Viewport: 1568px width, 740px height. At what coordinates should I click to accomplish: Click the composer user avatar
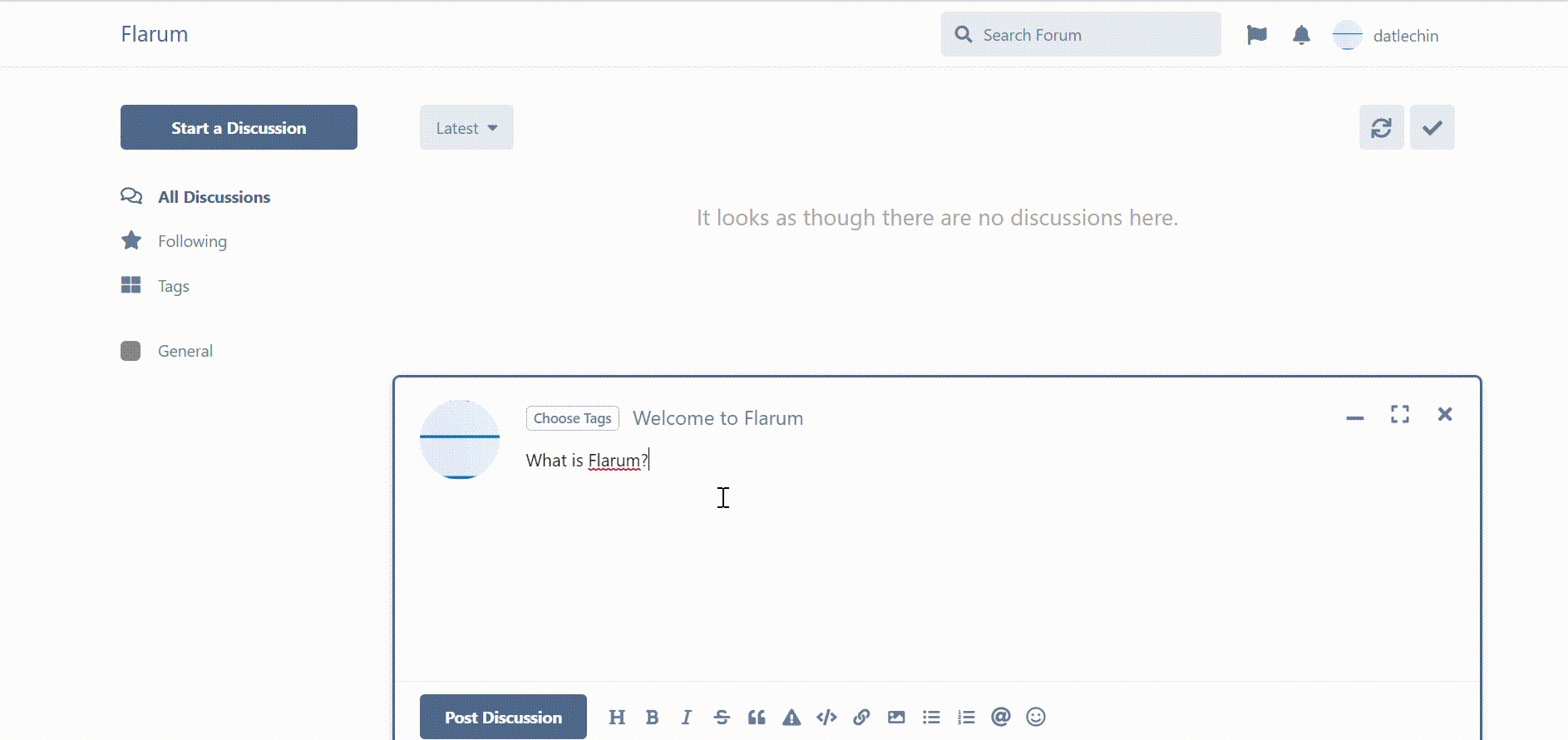460,439
